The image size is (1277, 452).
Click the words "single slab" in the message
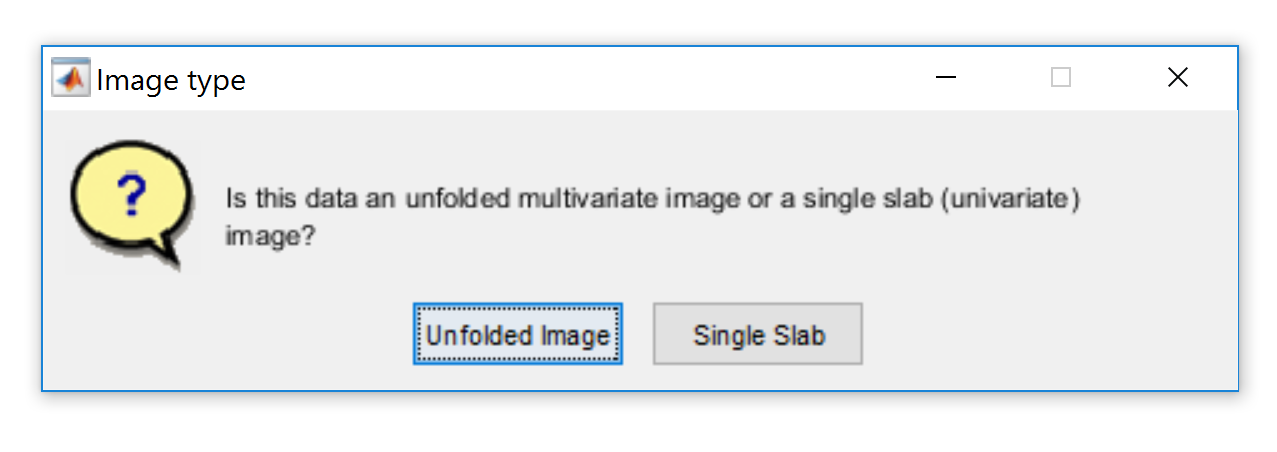pos(862,199)
